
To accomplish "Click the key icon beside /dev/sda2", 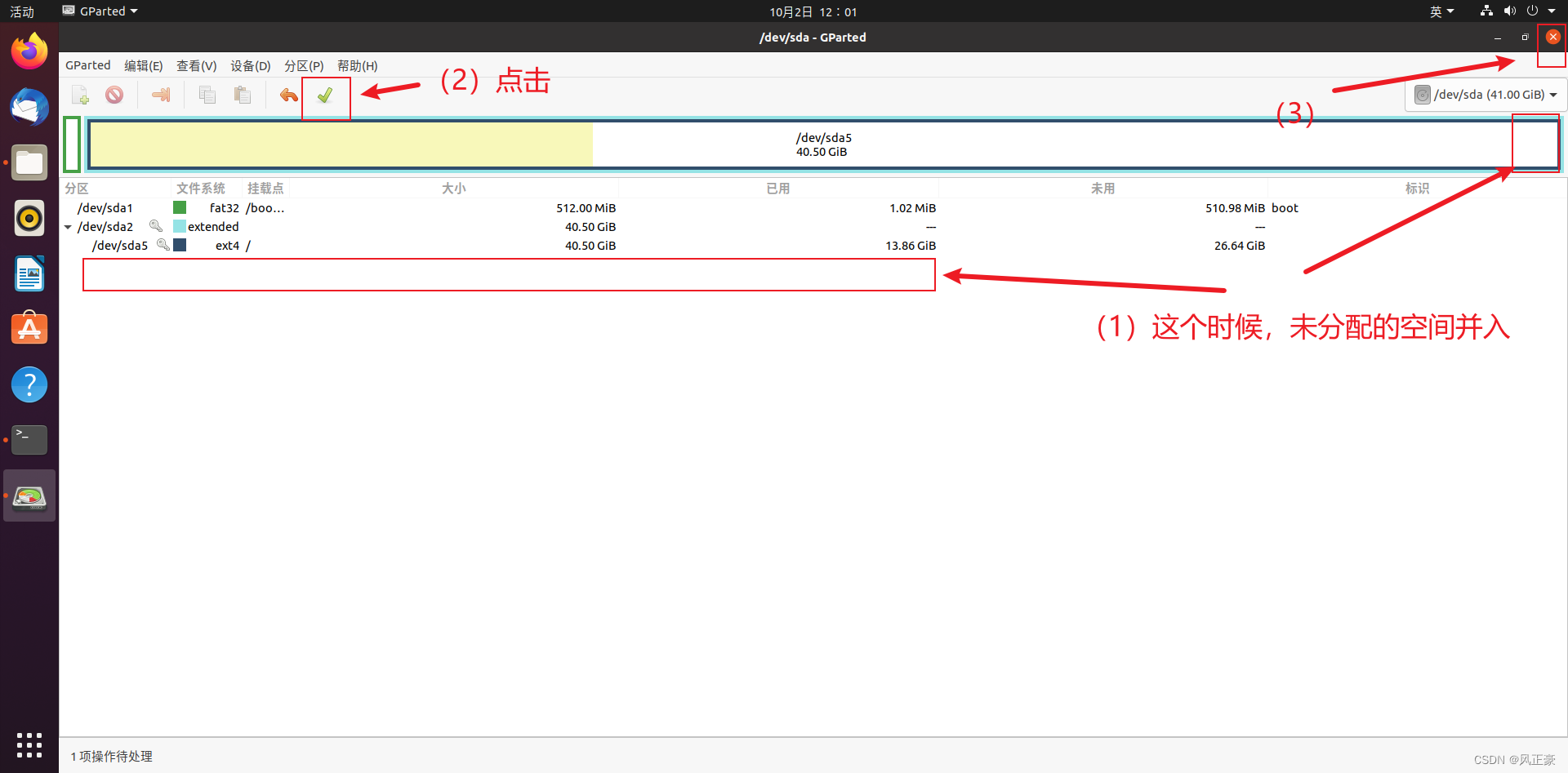I will (155, 226).
